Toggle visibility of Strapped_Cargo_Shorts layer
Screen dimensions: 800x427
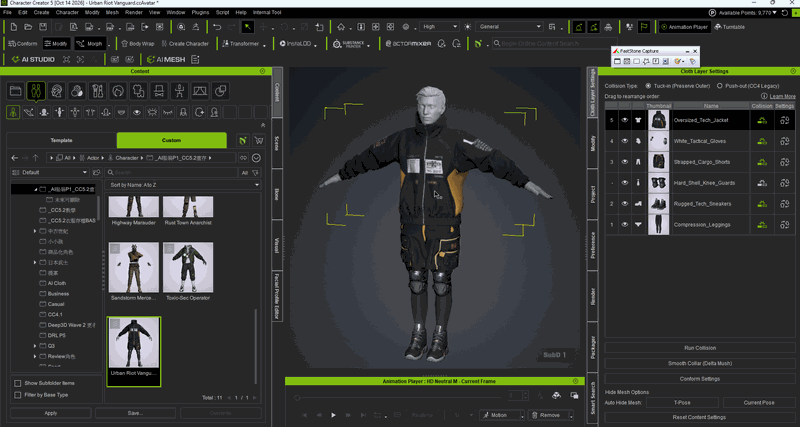(624, 162)
